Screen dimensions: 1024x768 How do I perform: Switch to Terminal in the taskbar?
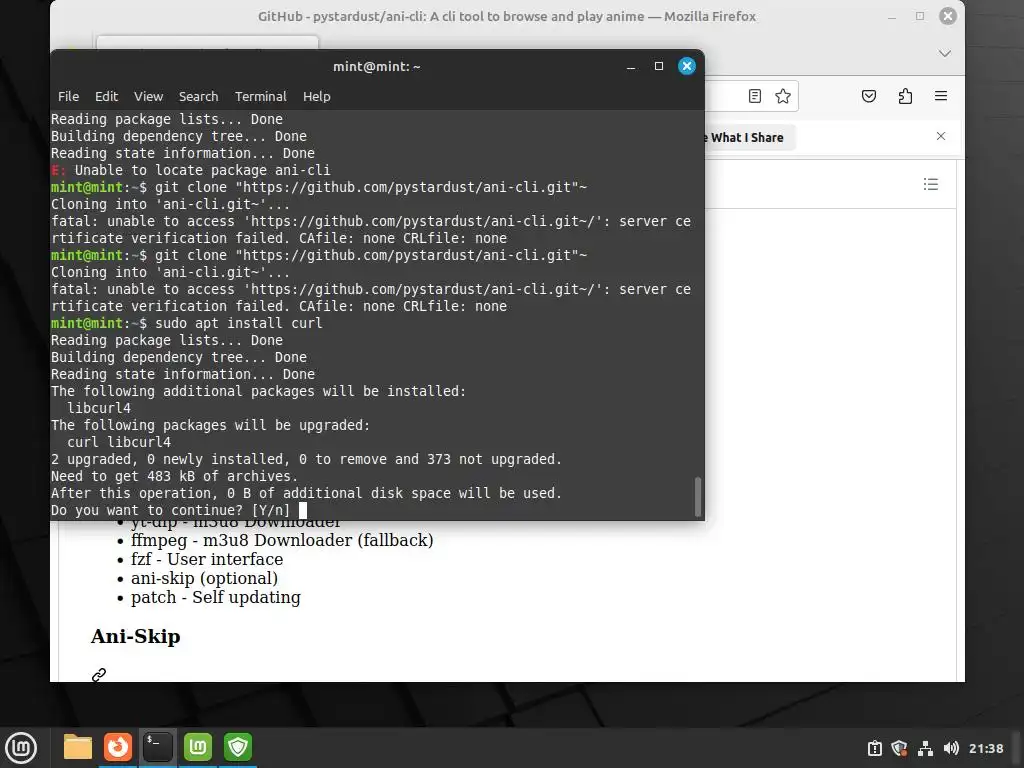158,747
